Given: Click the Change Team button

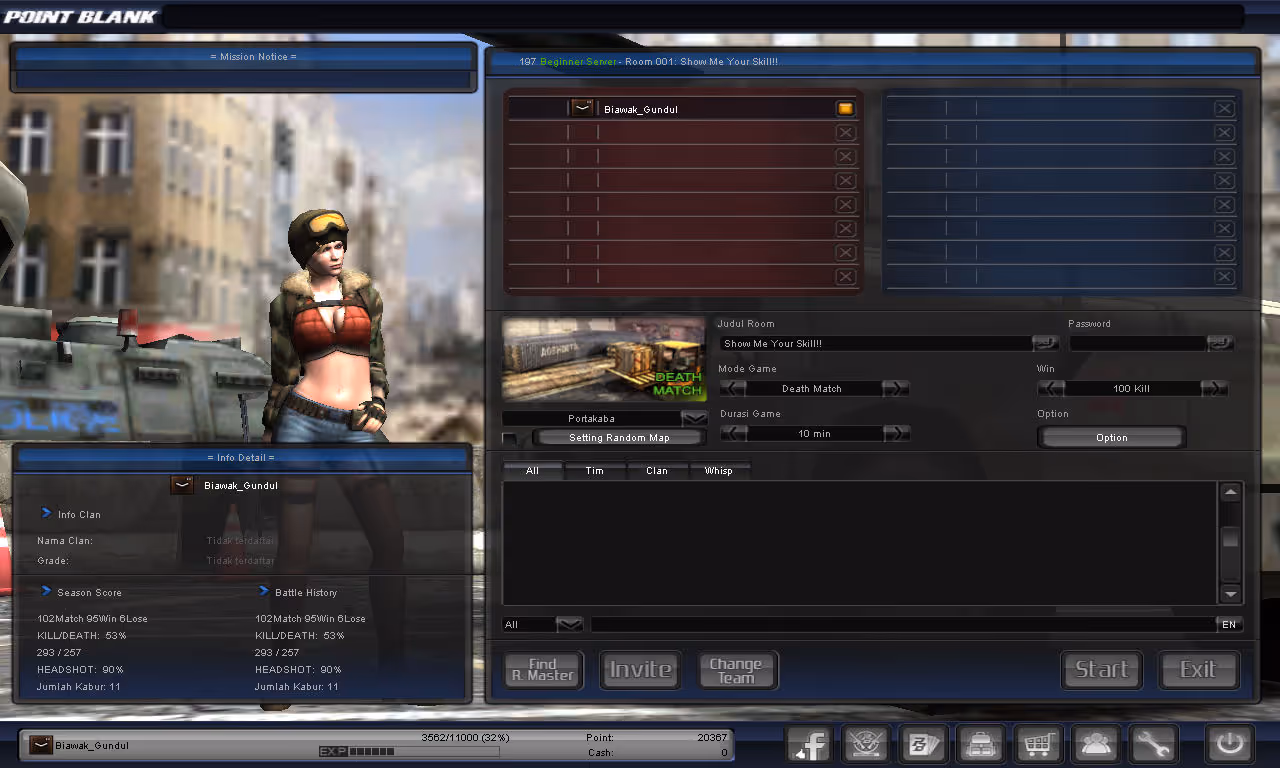Looking at the screenshot, I should [737, 670].
